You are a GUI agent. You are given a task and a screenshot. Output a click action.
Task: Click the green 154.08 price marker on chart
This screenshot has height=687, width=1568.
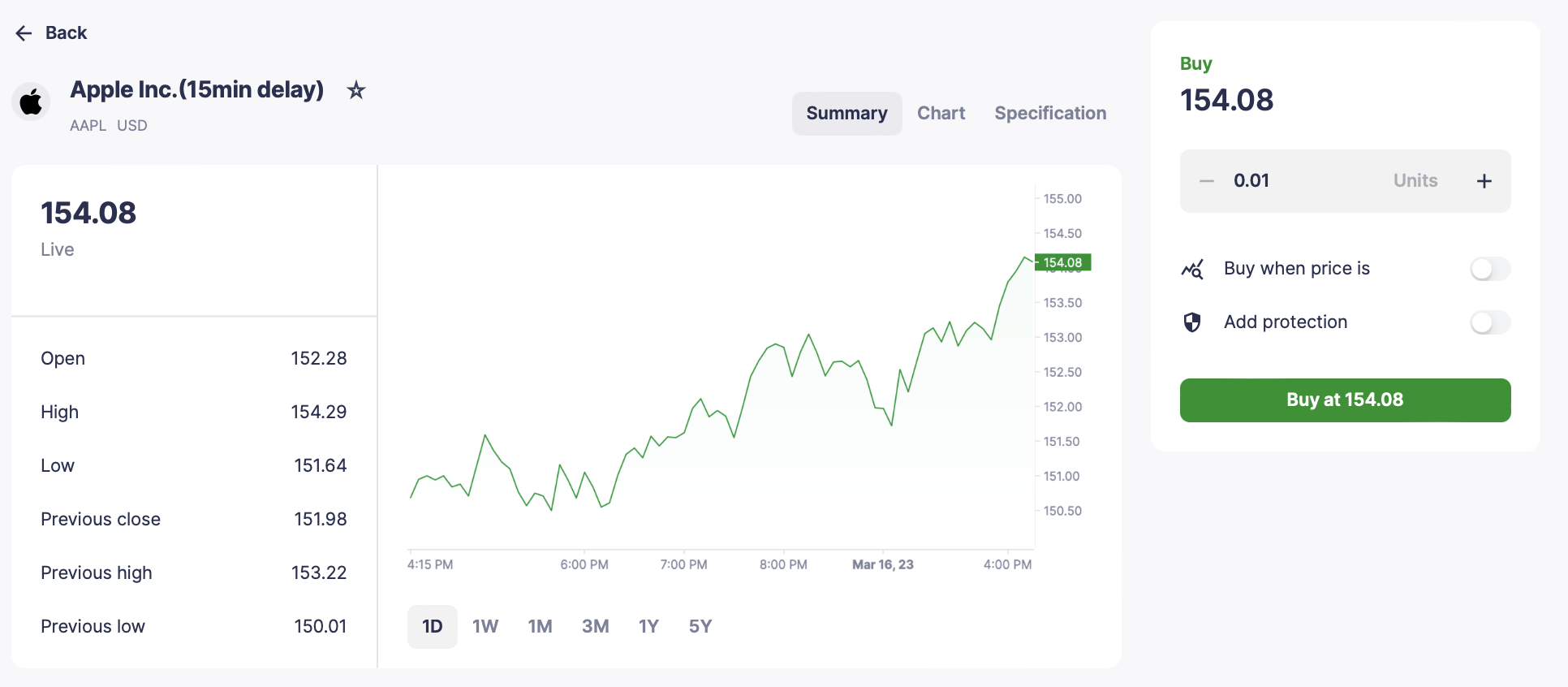1062,263
